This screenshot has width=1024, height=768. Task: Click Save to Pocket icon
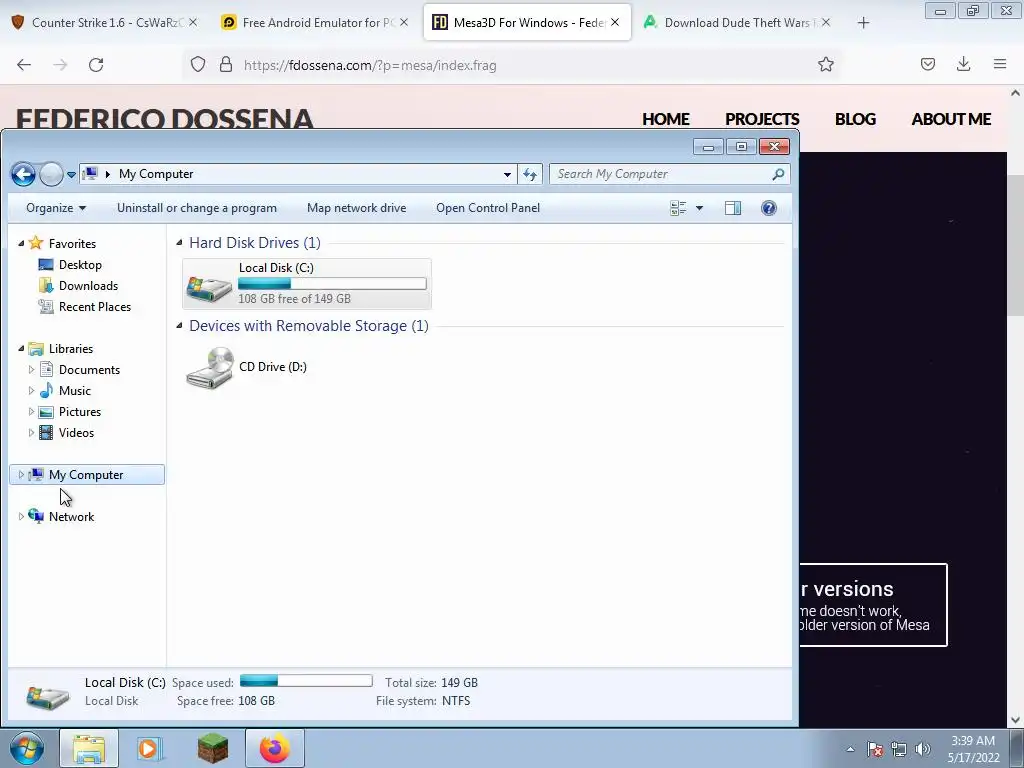[927, 64]
